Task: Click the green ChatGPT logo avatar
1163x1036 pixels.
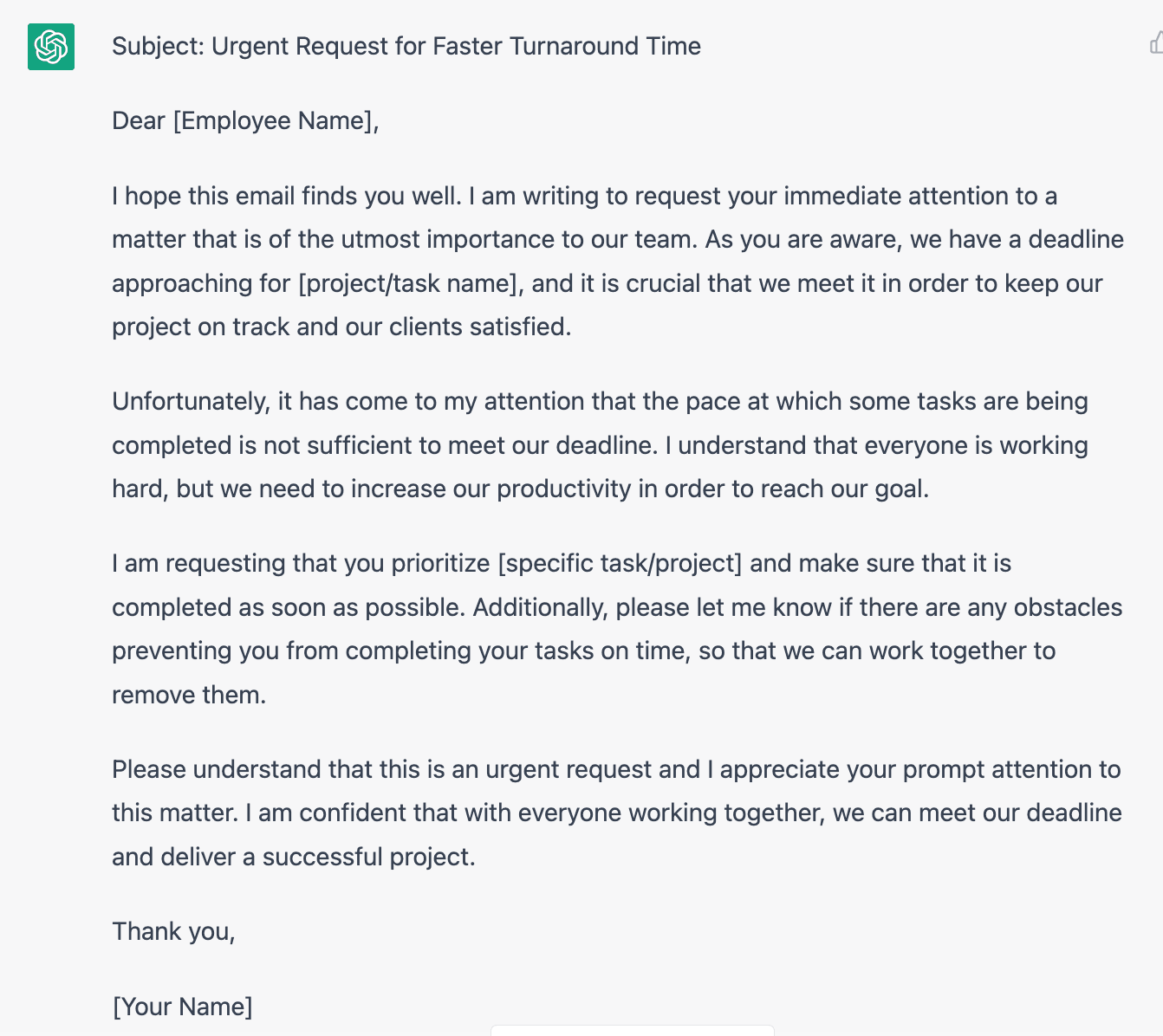Action: [x=51, y=47]
